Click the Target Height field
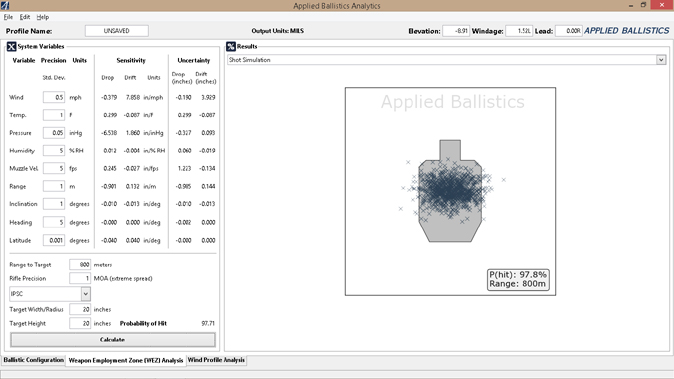 pos(80,323)
